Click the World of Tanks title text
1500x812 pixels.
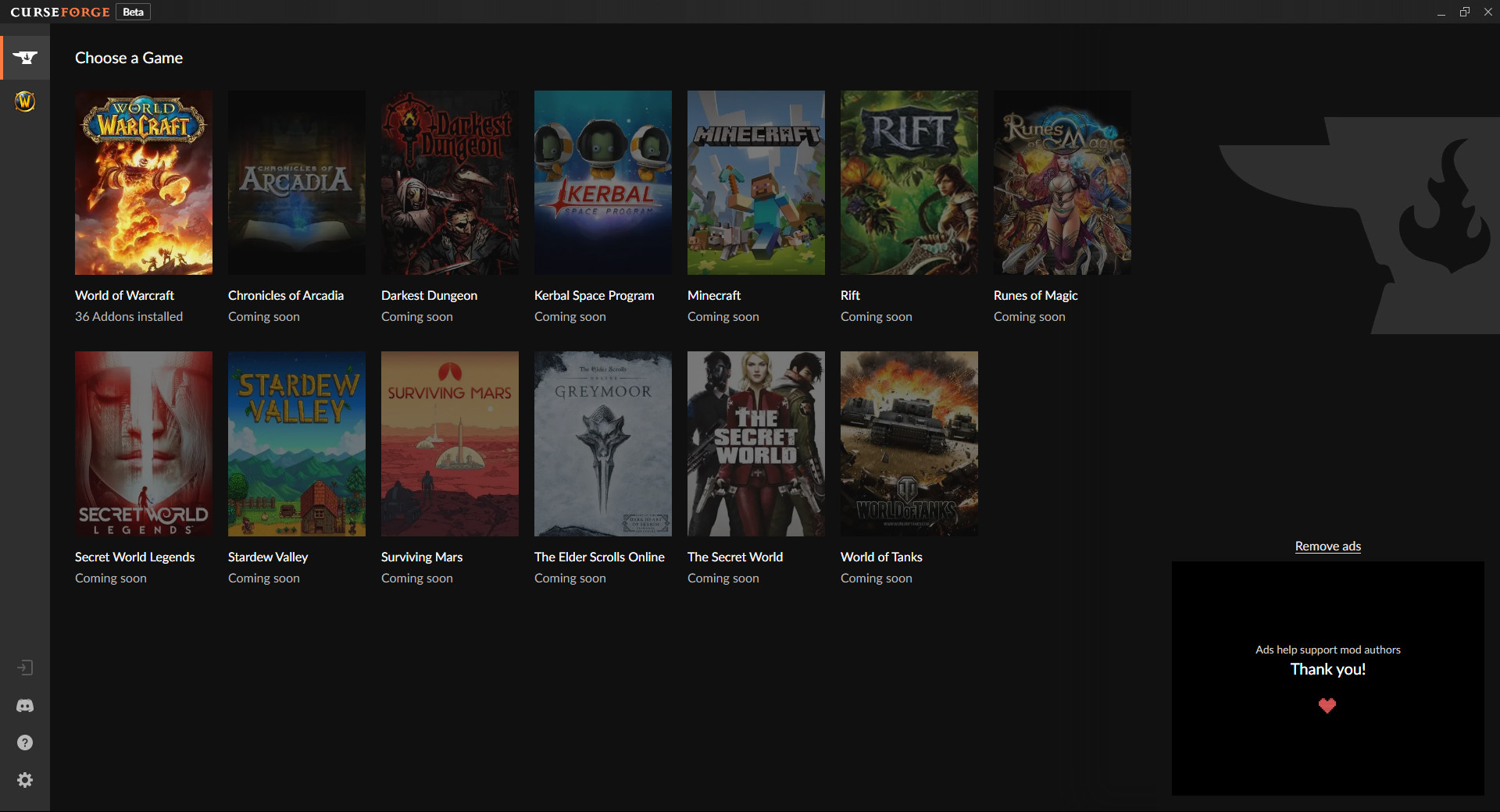881,557
